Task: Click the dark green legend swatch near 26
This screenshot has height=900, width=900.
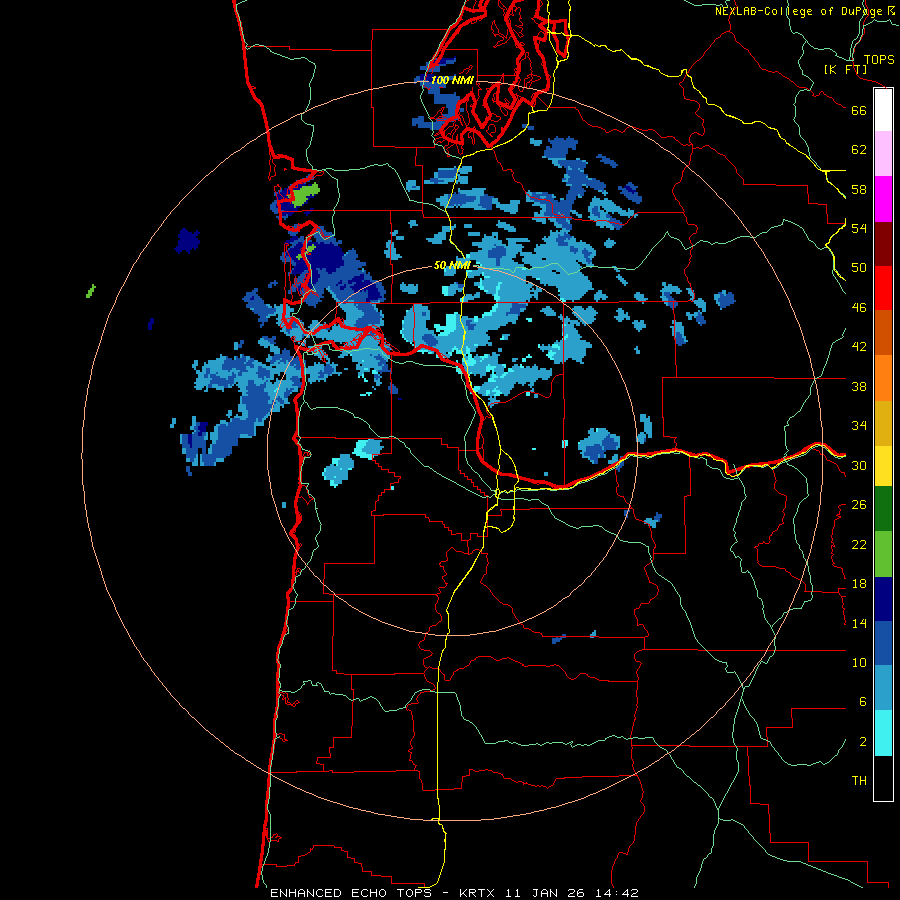Action: pos(883,509)
